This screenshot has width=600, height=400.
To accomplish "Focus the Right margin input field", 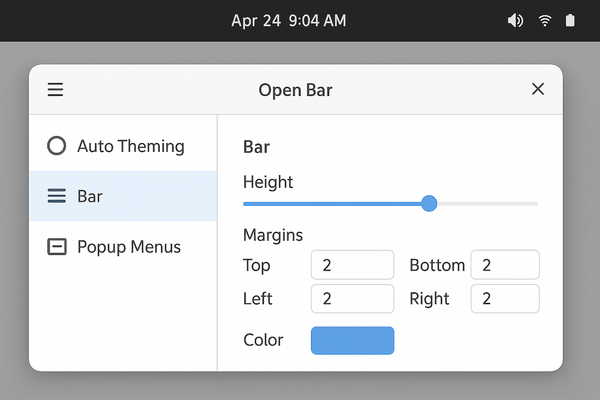I will [505, 298].
